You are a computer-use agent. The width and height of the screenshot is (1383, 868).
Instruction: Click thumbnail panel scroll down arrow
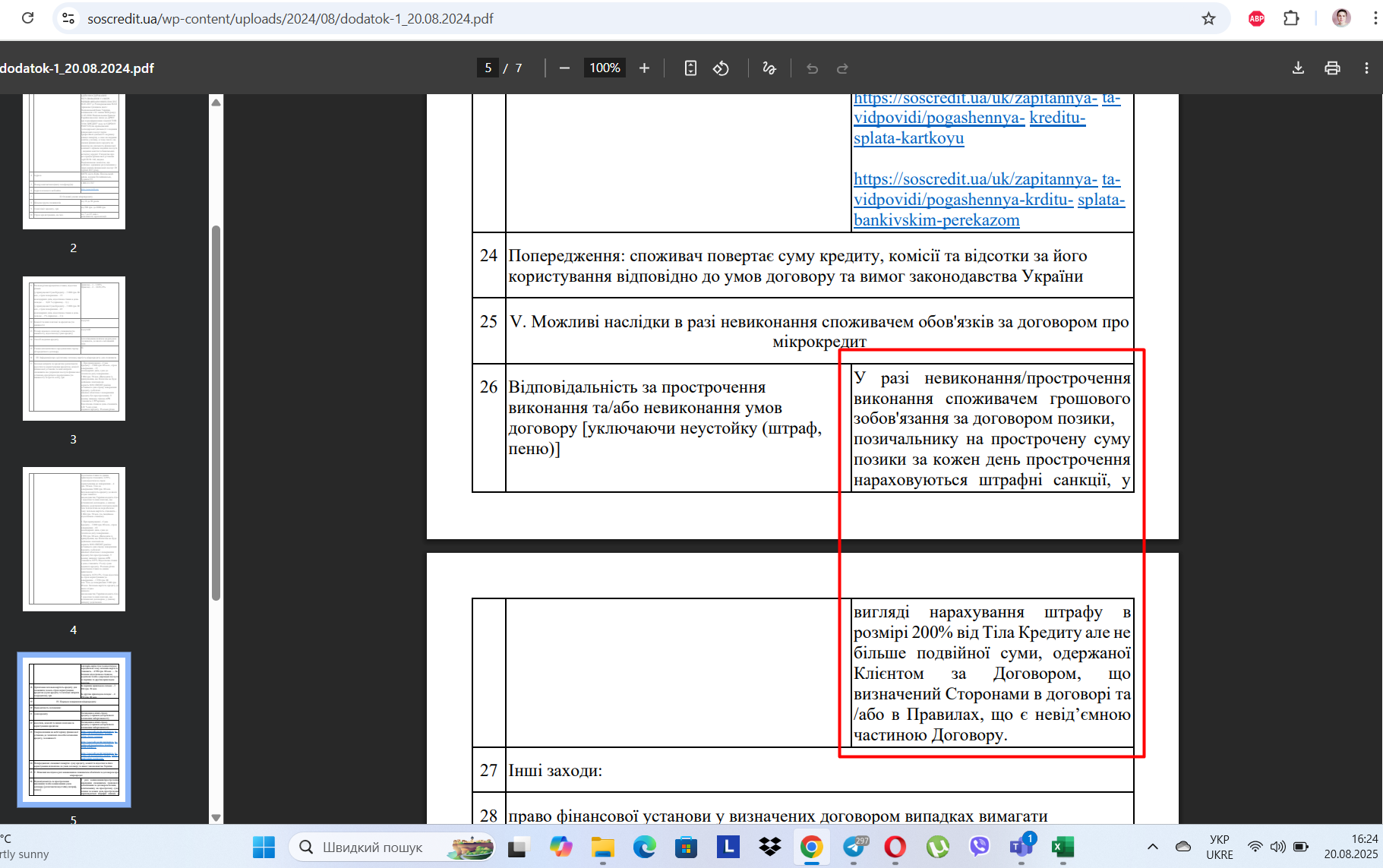[x=216, y=817]
